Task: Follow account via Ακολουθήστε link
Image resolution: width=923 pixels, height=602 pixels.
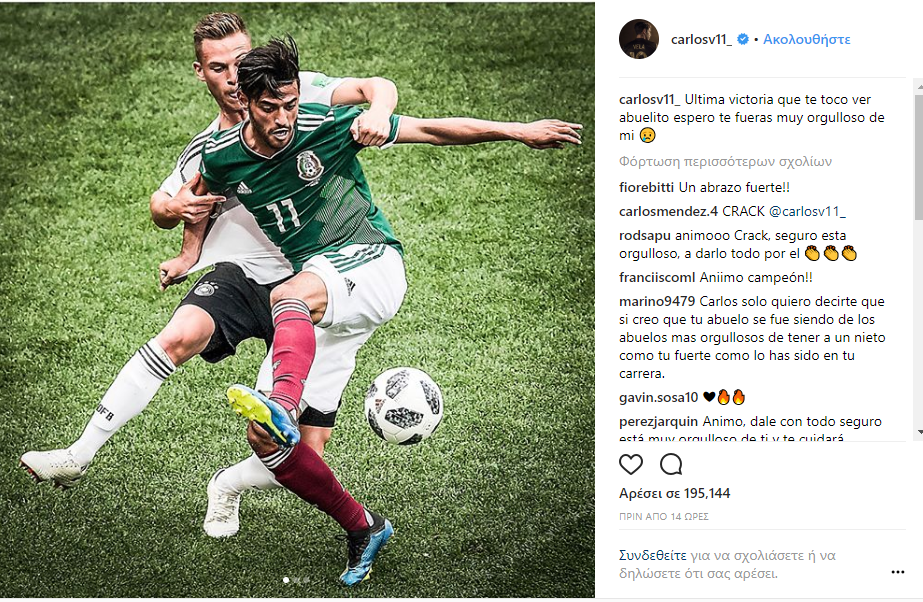Action: click(x=806, y=39)
